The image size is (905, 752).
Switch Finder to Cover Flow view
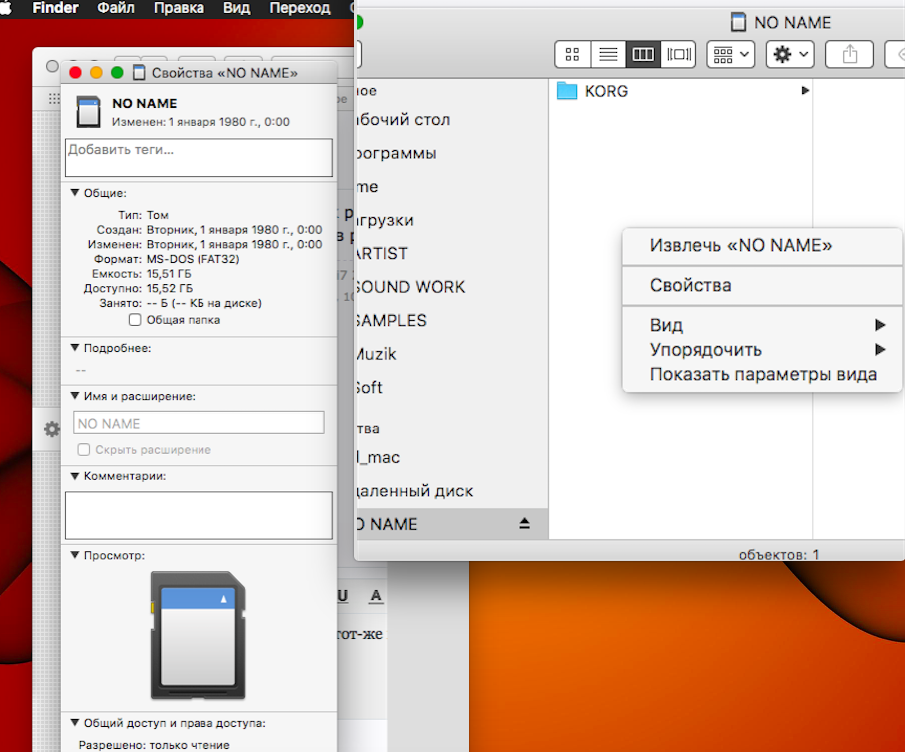coord(678,55)
